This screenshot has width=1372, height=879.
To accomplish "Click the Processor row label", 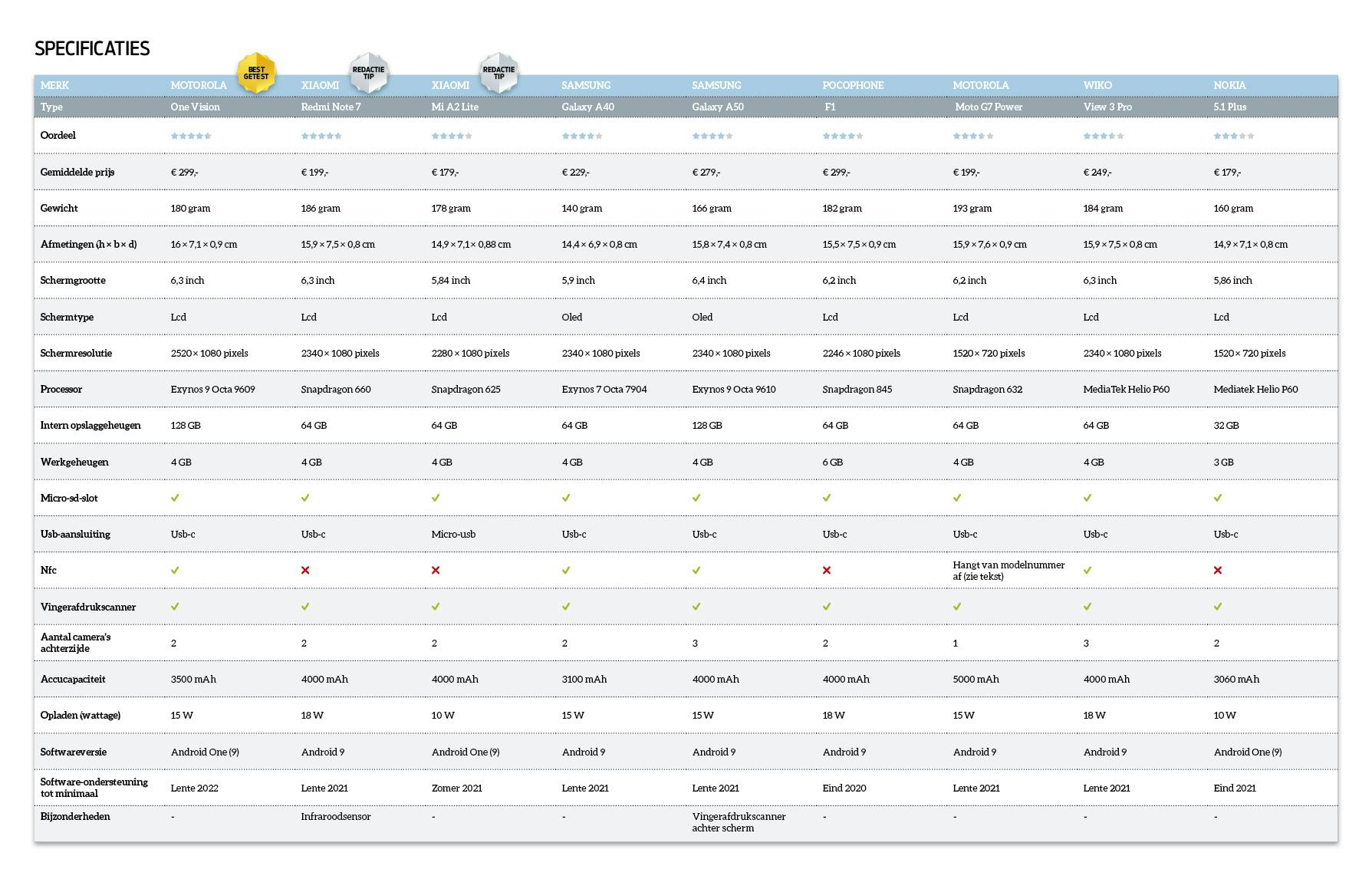I will coord(61,389).
